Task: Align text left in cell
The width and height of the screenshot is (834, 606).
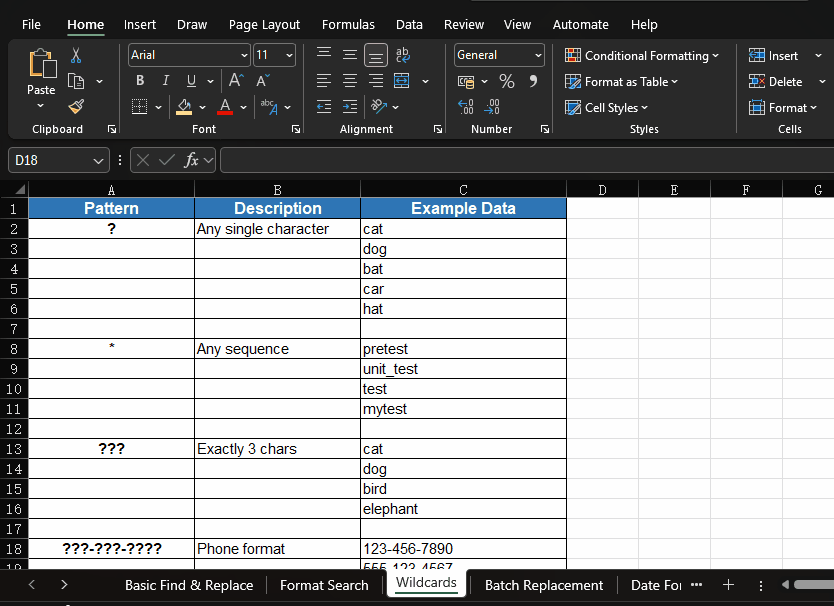Action: click(x=323, y=81)
